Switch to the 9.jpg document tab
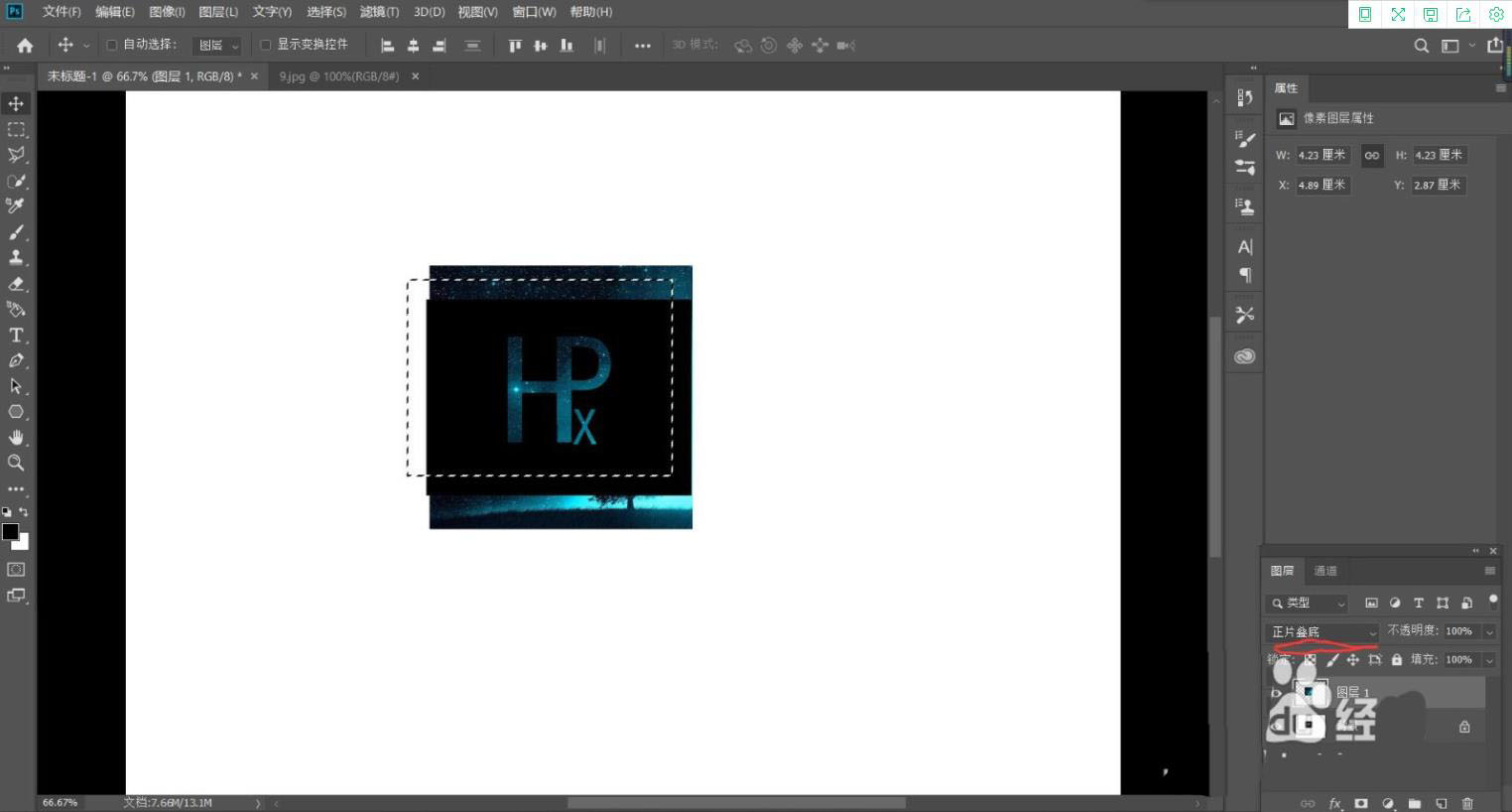1512x812 pixels. (x=338, y=76)
